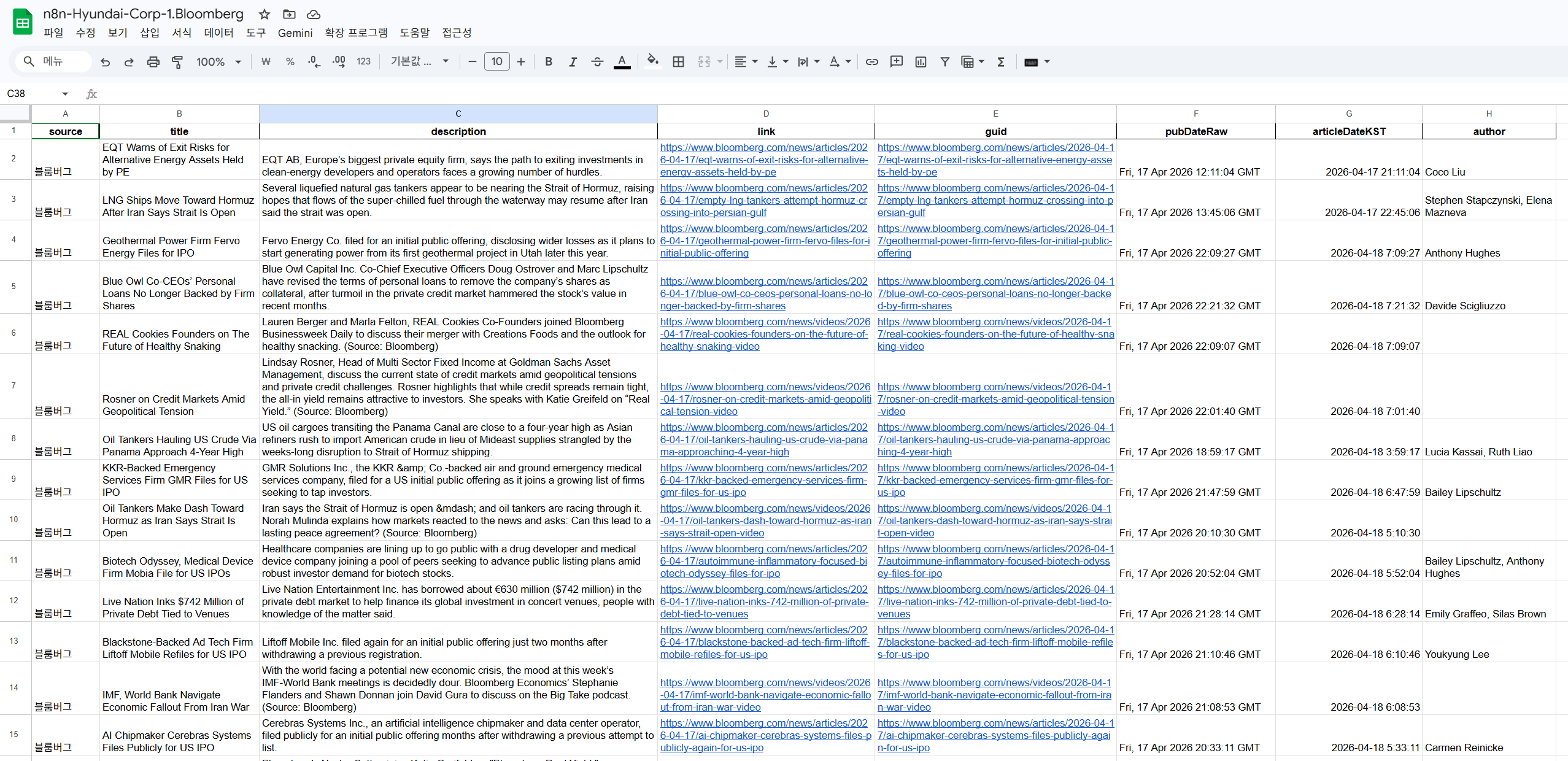1568x761 pixels.
Task: Move document to folder icon
Action: pos(289,14)
